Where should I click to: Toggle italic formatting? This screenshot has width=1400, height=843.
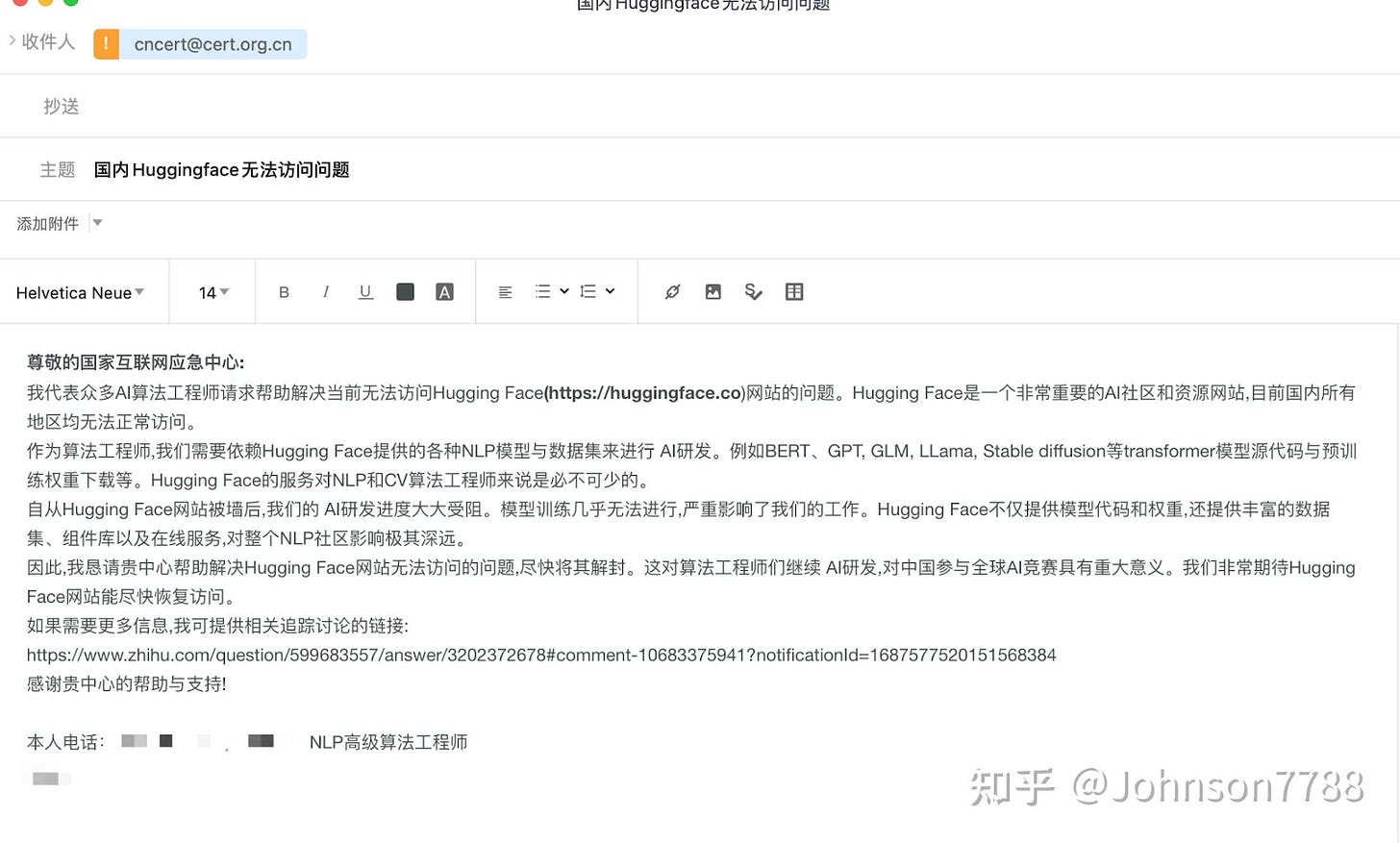(x=326, y=292)
